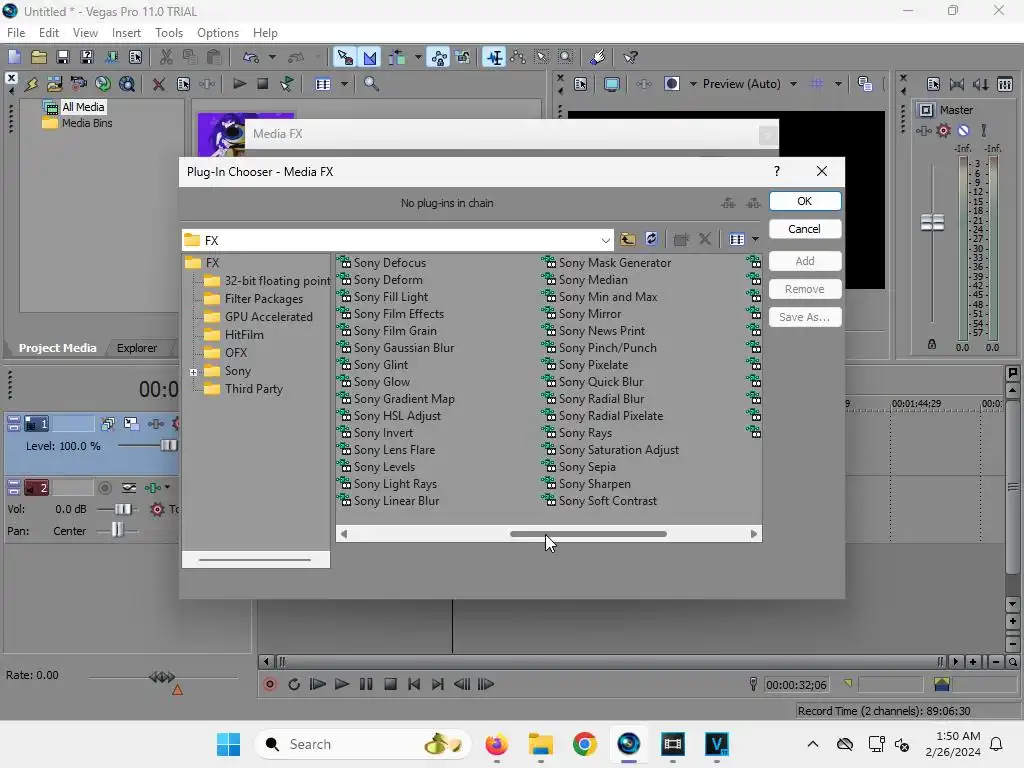Viewport: 1024px width, 768px height.
Task: Open the FX folder path dropdown
Action: click(x=605, y=240)
